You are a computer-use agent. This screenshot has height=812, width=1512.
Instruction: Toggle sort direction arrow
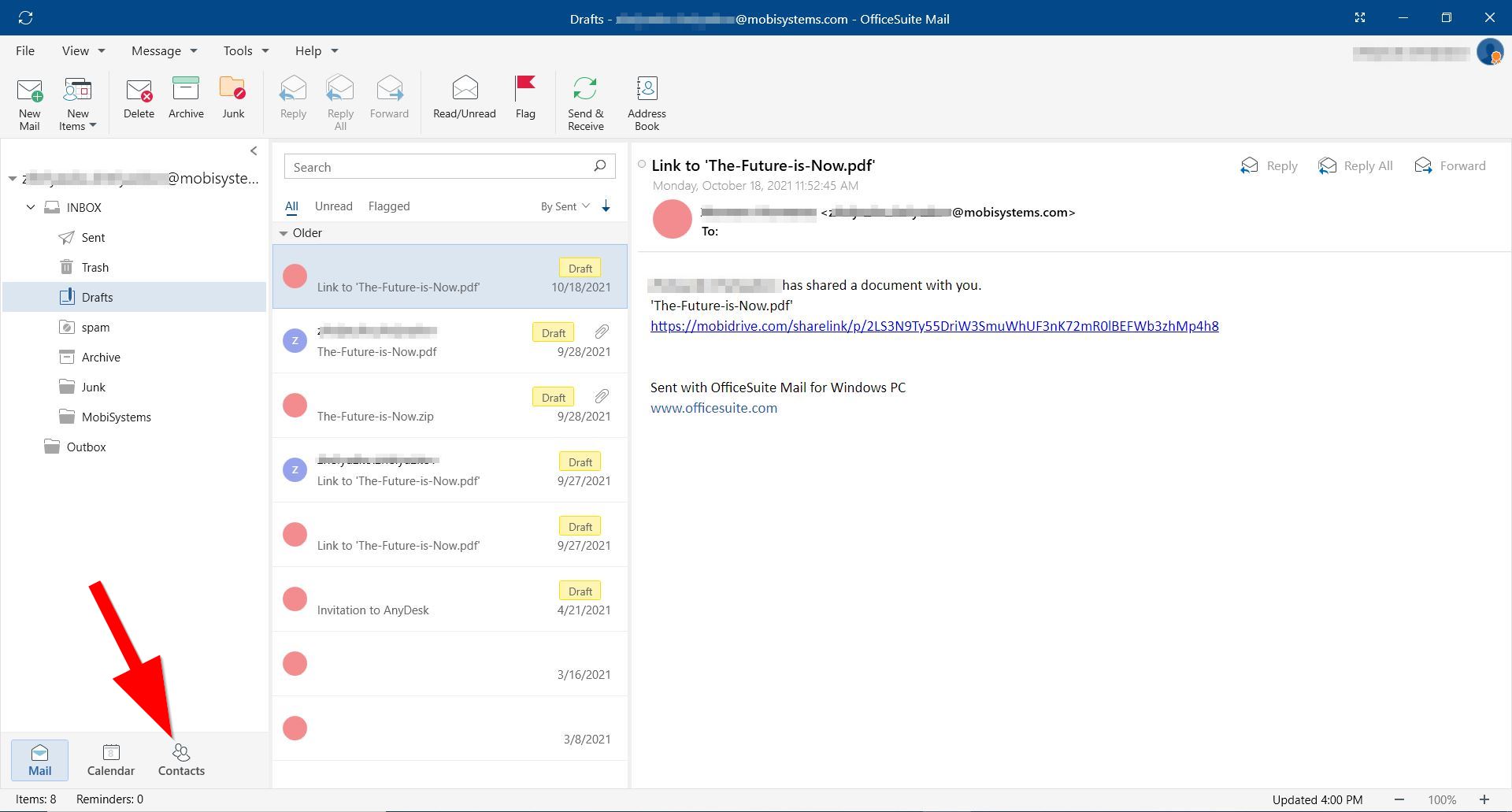click(x=606, y=206)
